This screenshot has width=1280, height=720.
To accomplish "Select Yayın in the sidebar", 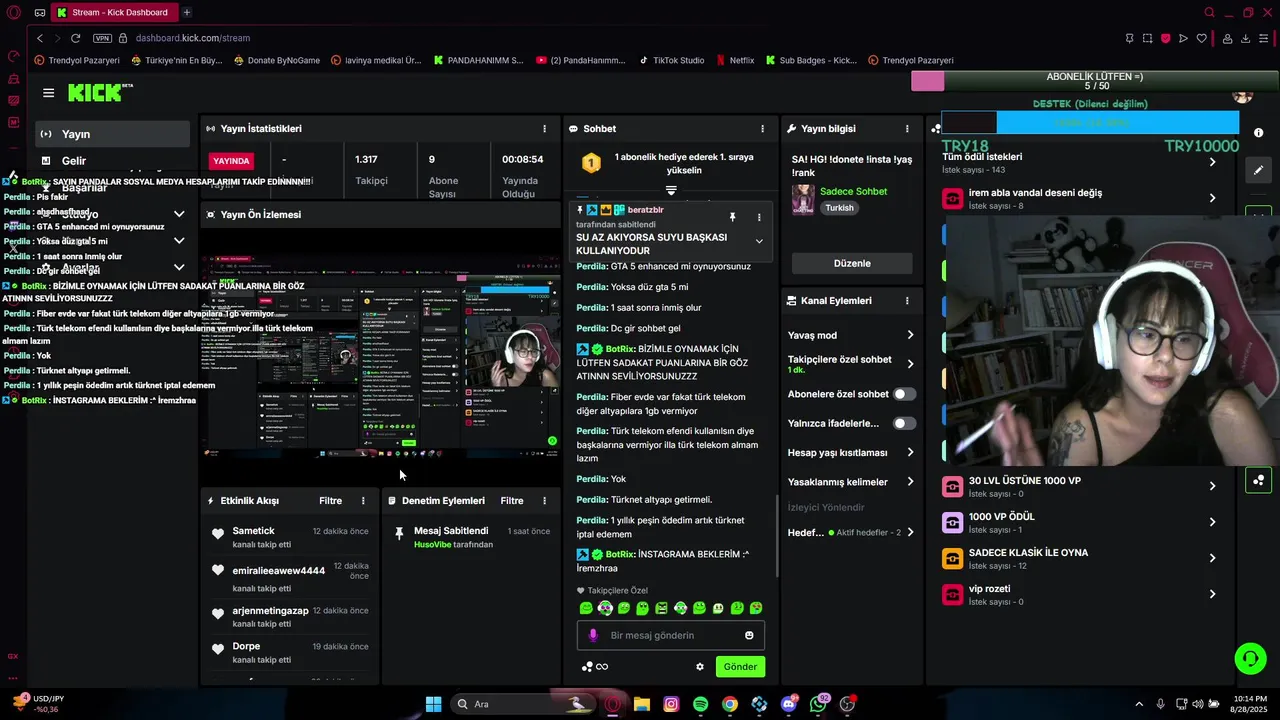I will pyautogui.click(x=113, y=134).
